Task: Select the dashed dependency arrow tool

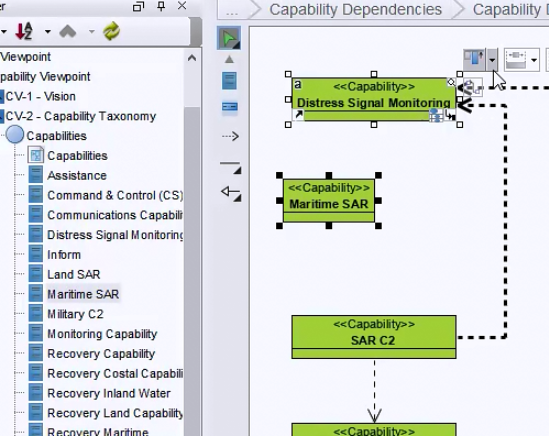Action: 230,136
